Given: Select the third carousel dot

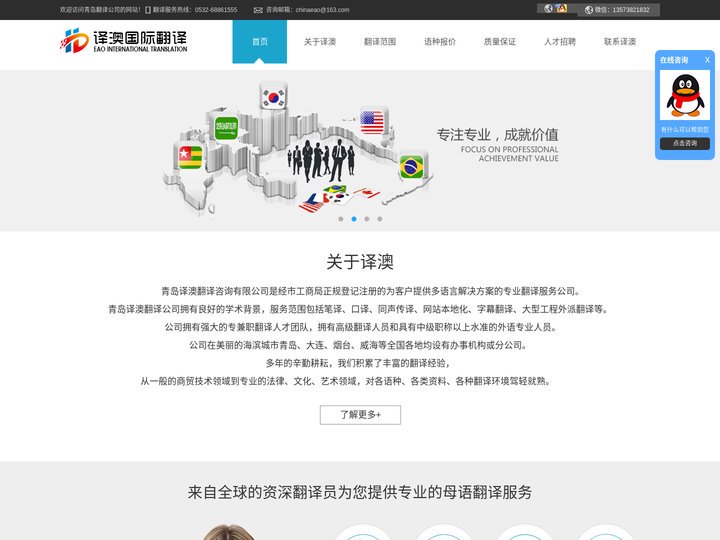Looking at the screenshot, I should (x=367, y=219).
